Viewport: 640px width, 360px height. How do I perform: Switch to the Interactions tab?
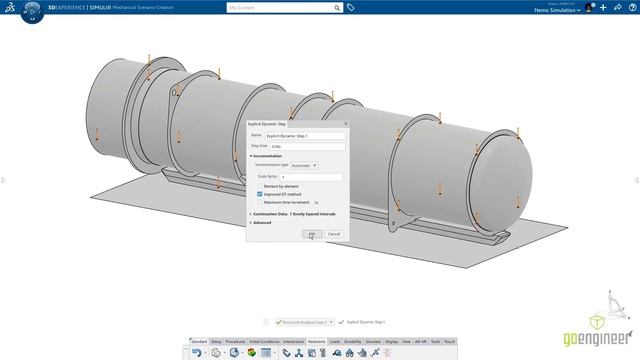293,342
